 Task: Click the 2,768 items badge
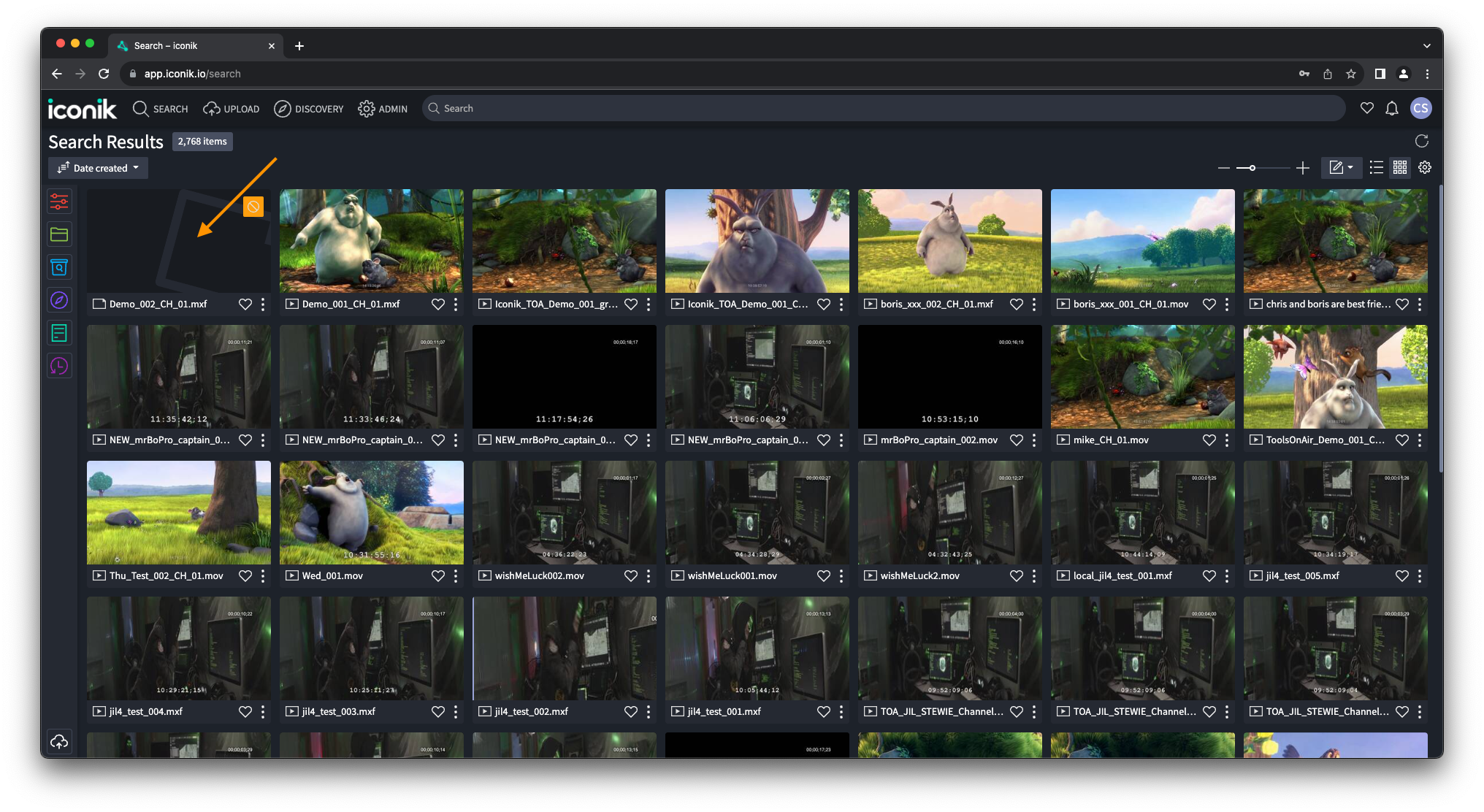pos(202,142)
